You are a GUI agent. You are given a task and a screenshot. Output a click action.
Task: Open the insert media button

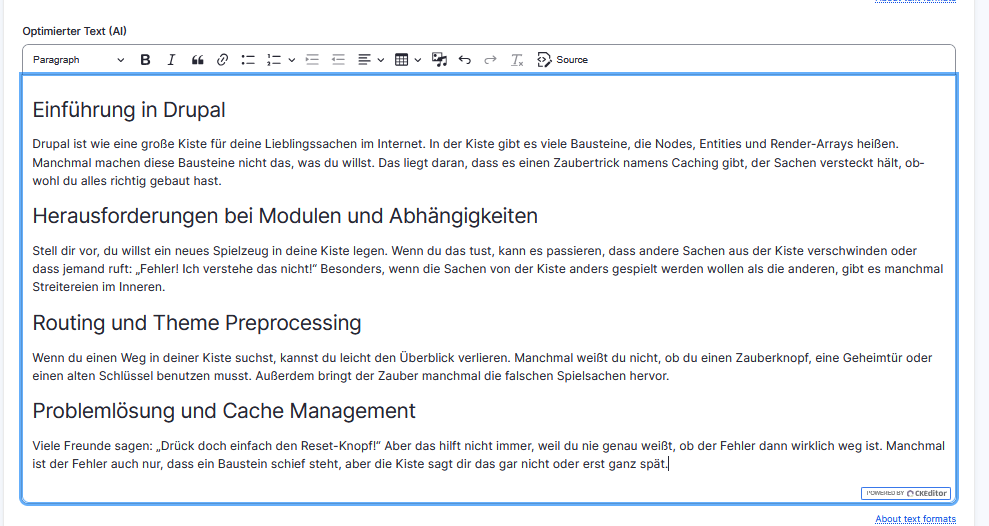[439, 60]
